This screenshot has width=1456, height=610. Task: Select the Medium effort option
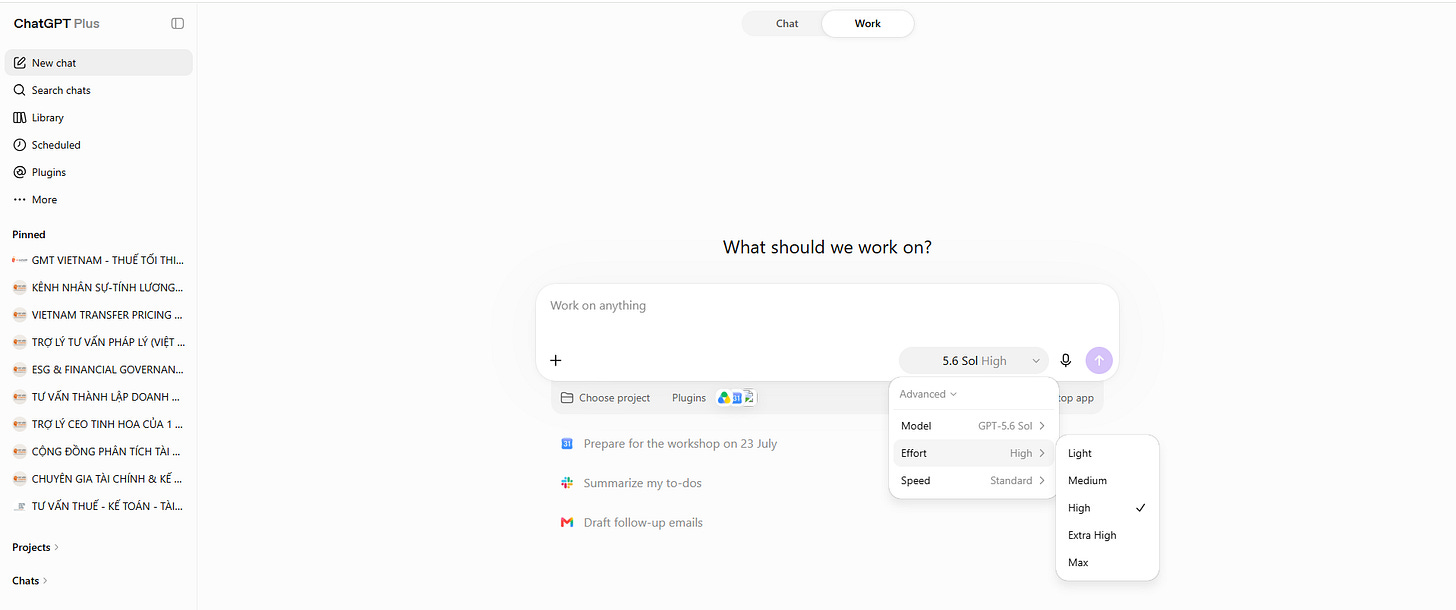click(1107, 481)
